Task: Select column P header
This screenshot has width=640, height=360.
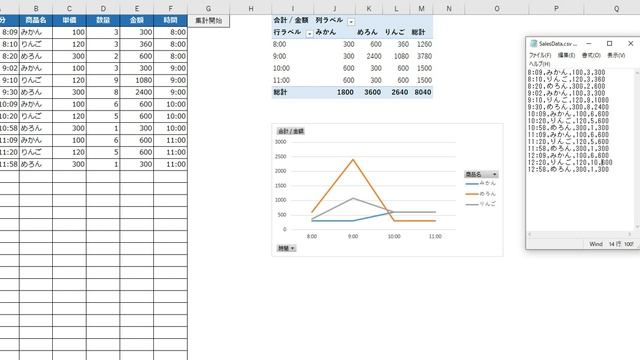Action: (556, 8)
